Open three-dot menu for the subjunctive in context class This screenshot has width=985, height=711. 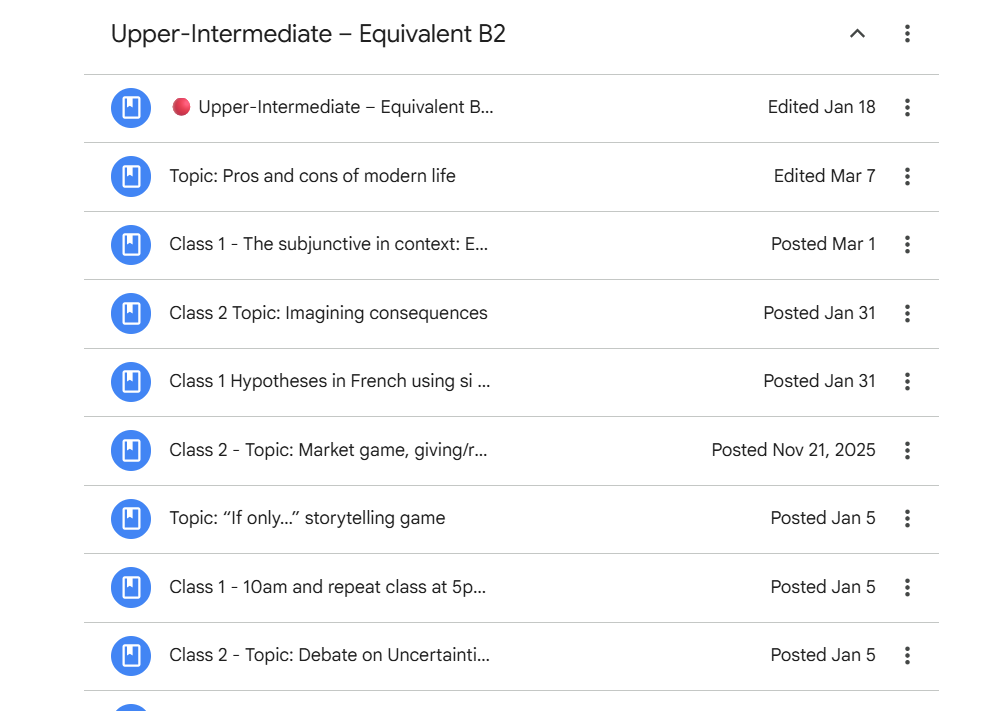tap(907, 245)
